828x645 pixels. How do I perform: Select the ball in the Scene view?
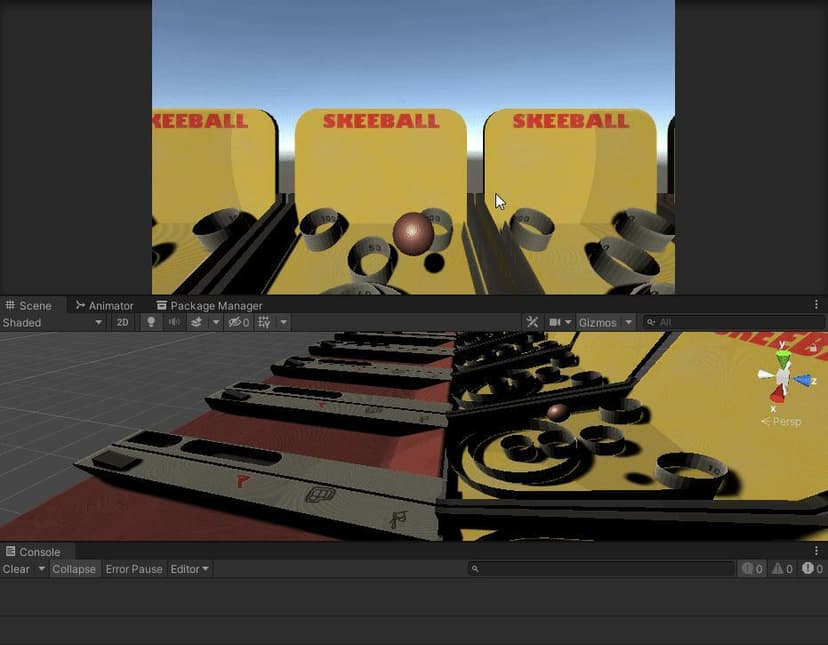[558, 412]
